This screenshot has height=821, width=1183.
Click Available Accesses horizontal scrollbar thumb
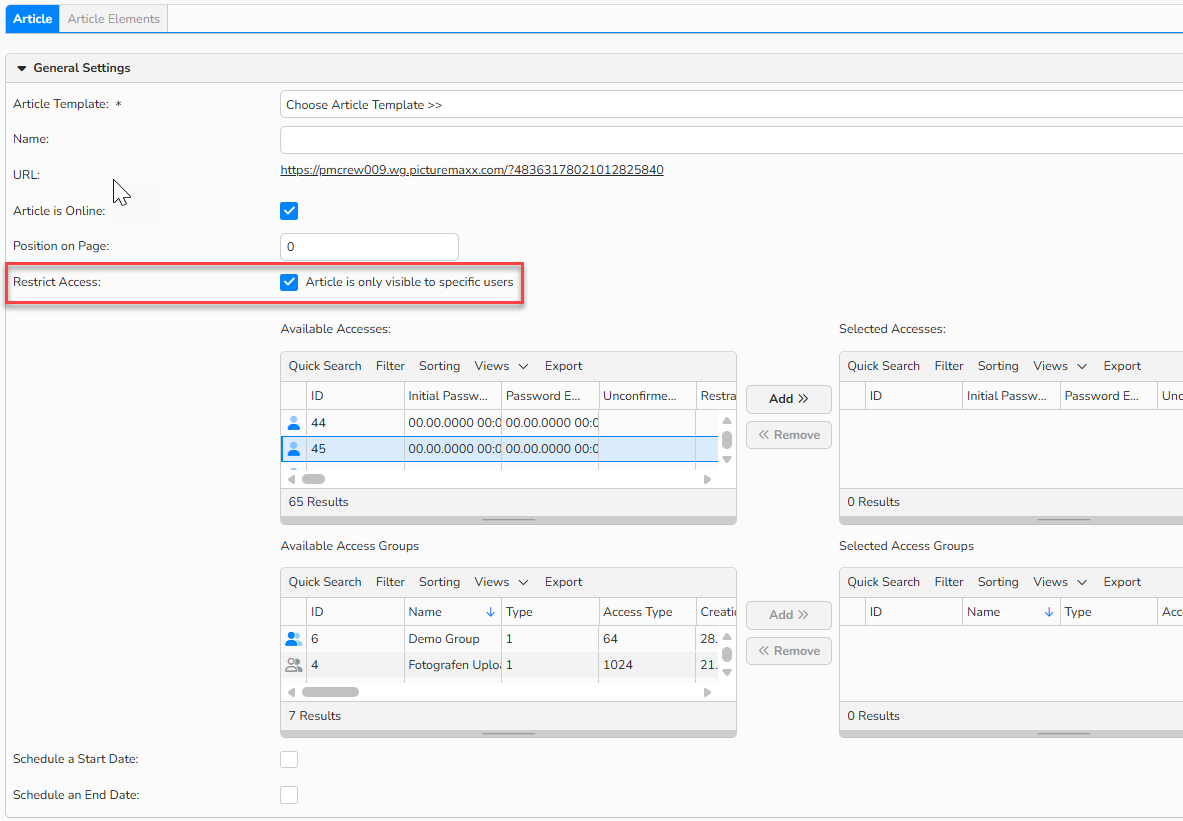(313, 479)
